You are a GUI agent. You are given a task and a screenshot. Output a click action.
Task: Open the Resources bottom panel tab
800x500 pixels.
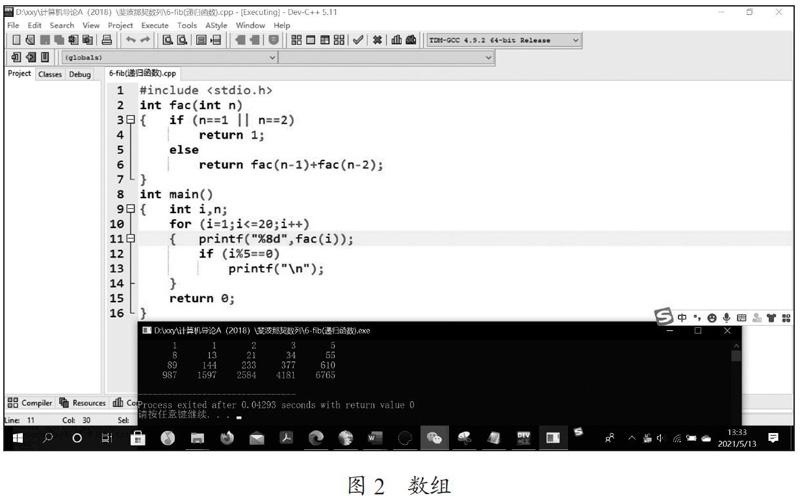tap(83, 403)
